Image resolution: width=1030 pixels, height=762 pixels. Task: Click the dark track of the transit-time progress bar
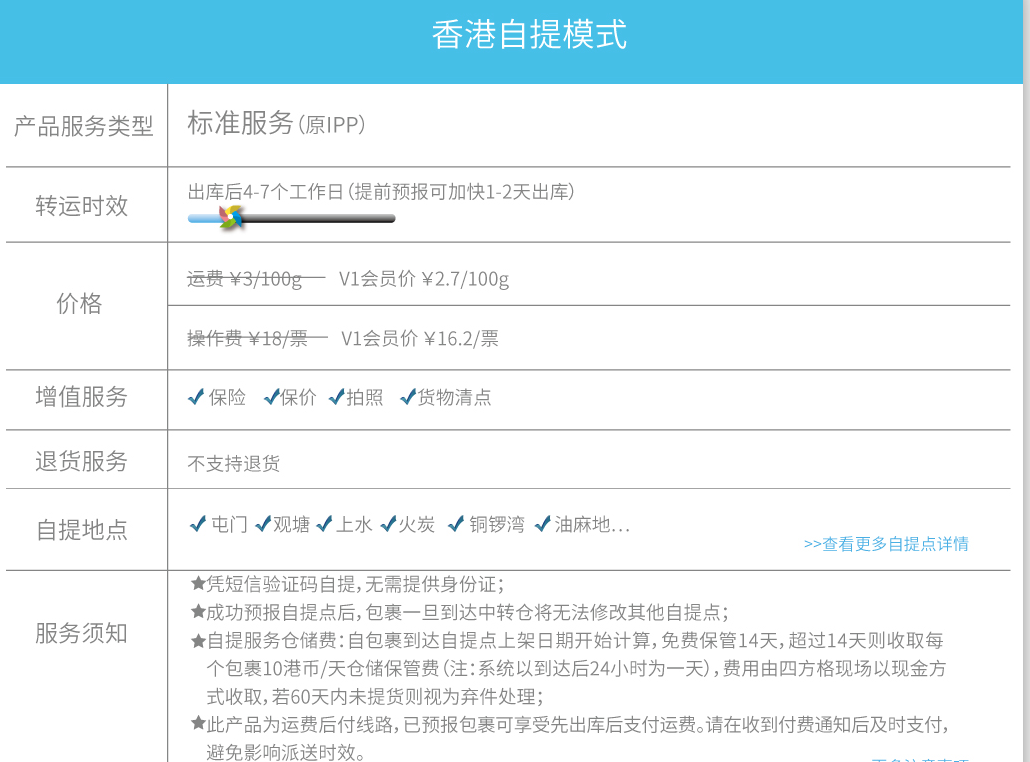[x=320, y=218]
